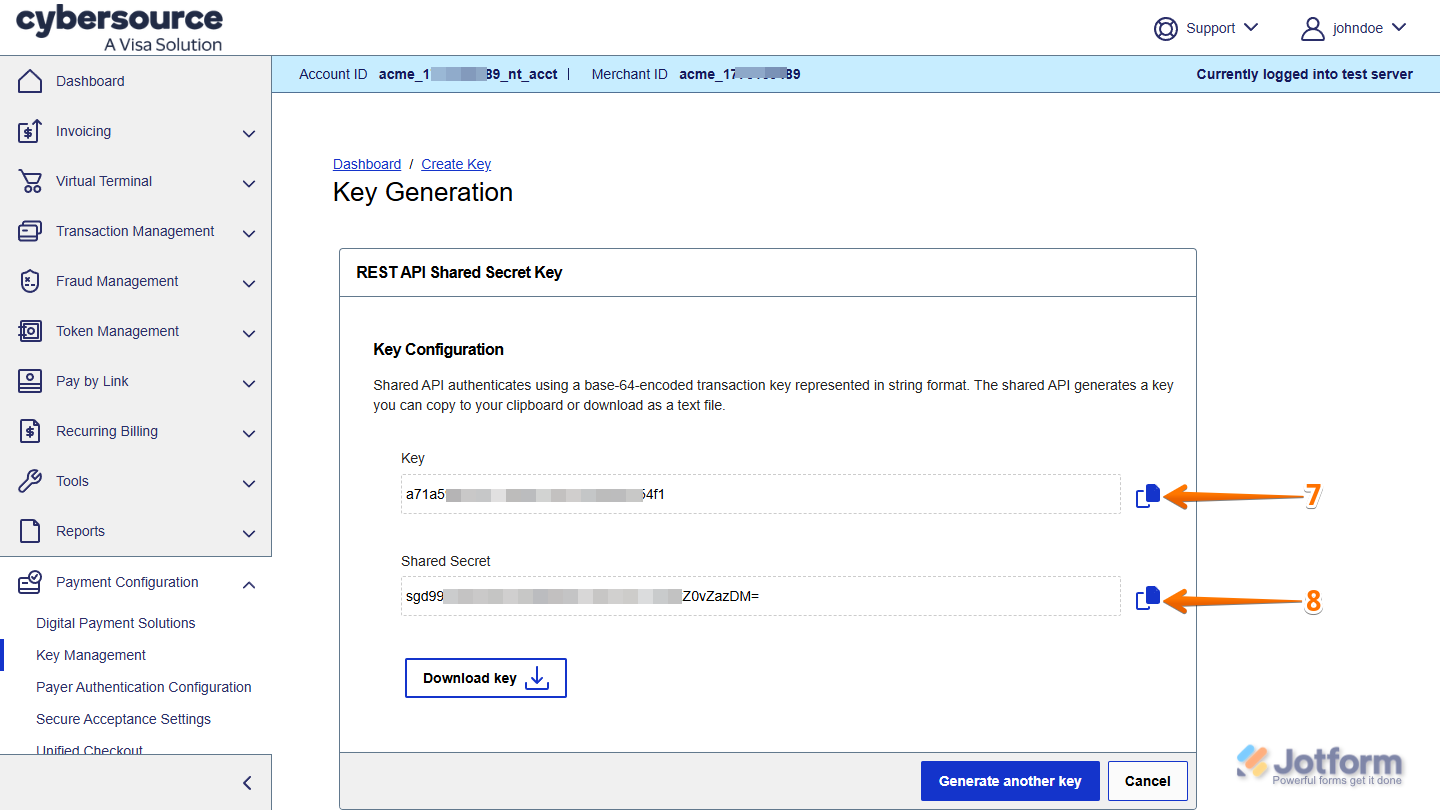Collapse the Payment Configuration section chevron
This screenshot has width=1440, height=810.
(249, 584)
